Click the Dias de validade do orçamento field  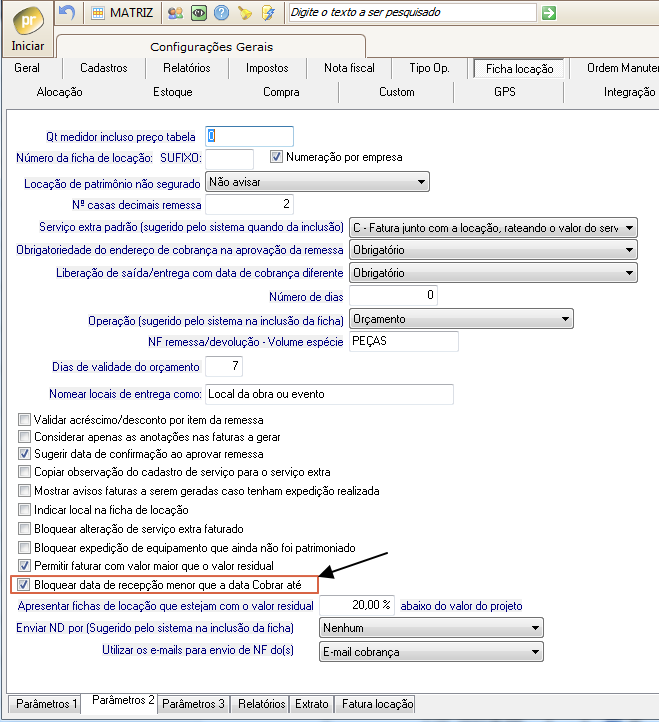point(224,367)
